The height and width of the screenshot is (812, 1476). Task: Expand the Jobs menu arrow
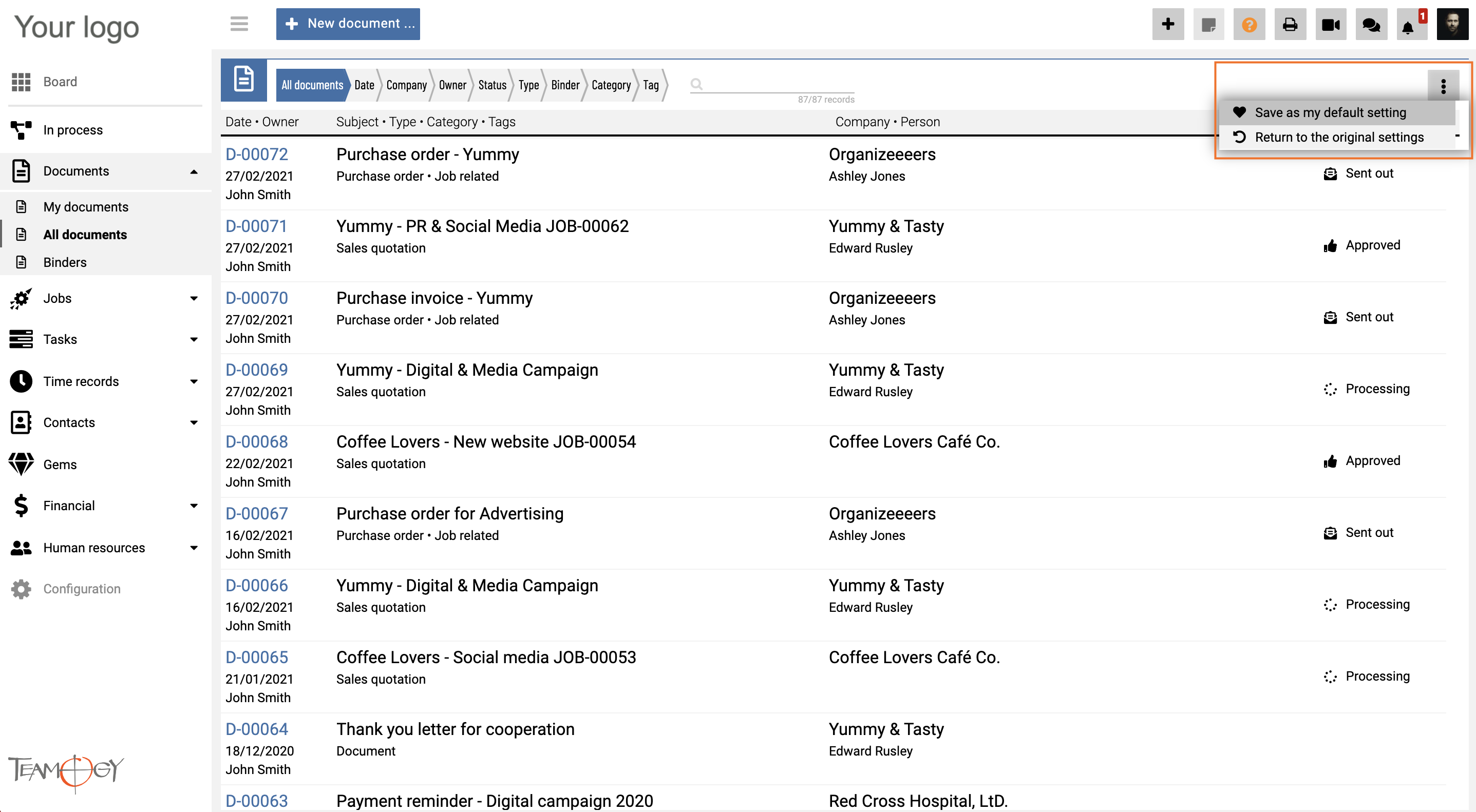coord(194,298)
